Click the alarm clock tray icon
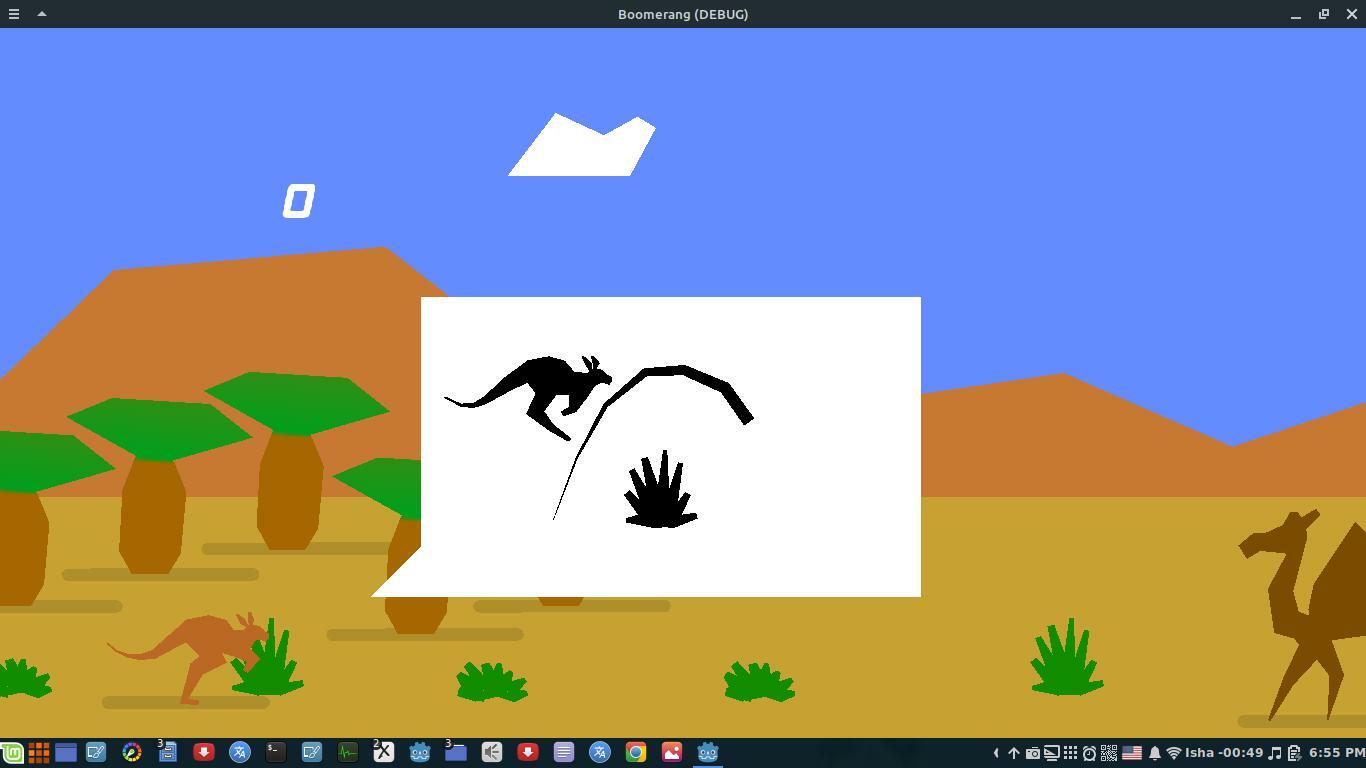The height and width of the screenshot is (768, 1366). tap(1089, 753)
